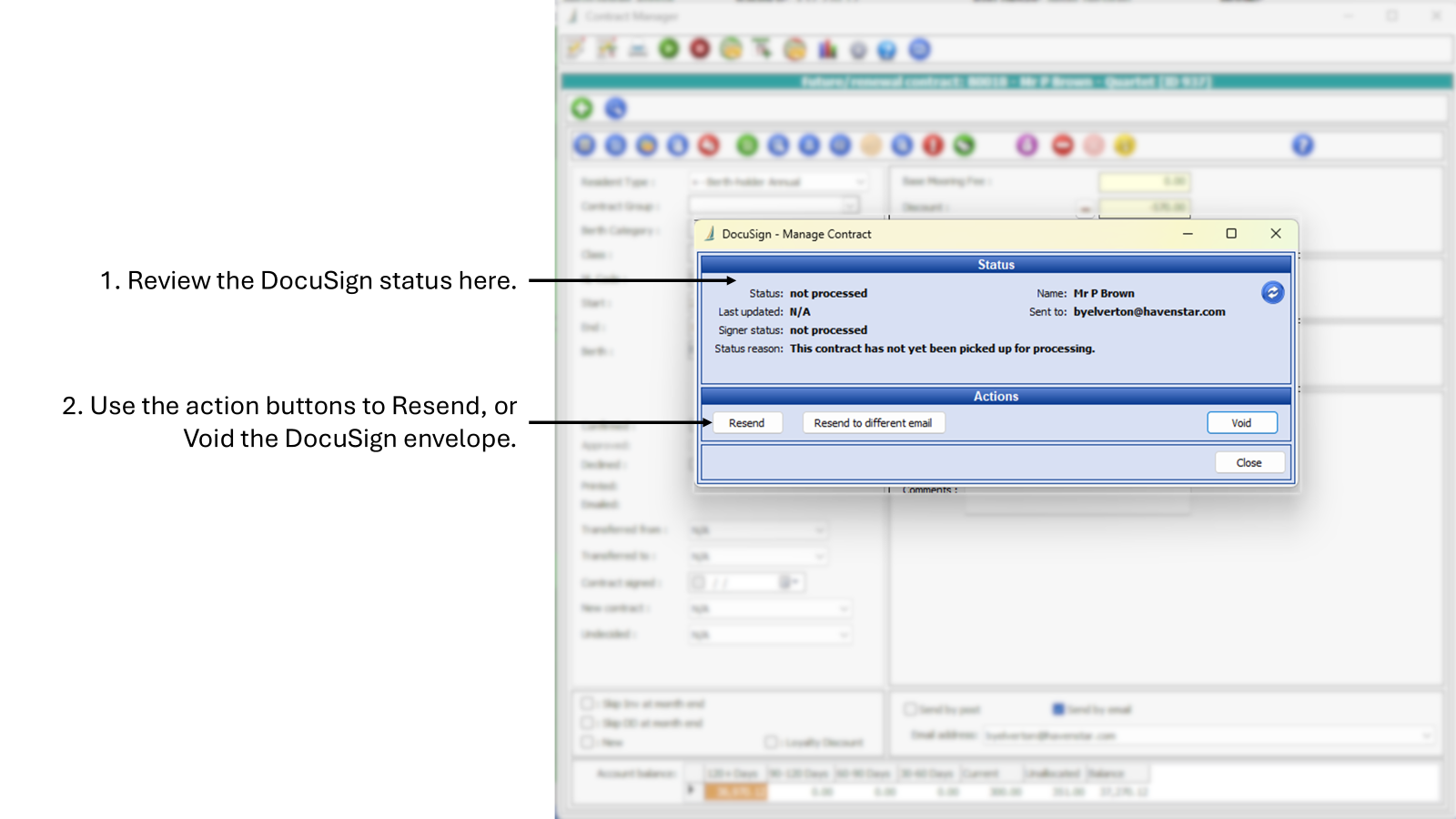Screen dimensions: 1456x819
Task: Toggle the Send by email checkbox
Action: (x=1058, y=709)
